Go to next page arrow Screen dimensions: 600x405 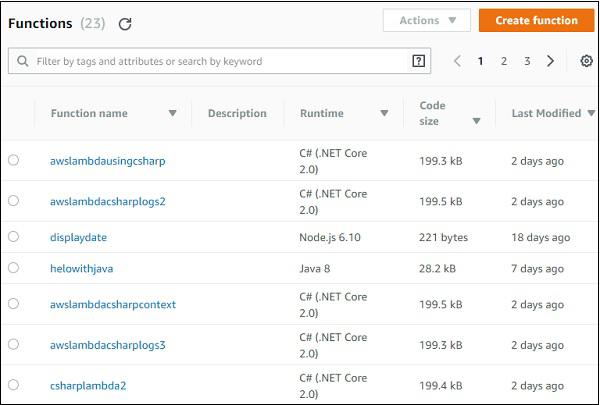(550, 61)
